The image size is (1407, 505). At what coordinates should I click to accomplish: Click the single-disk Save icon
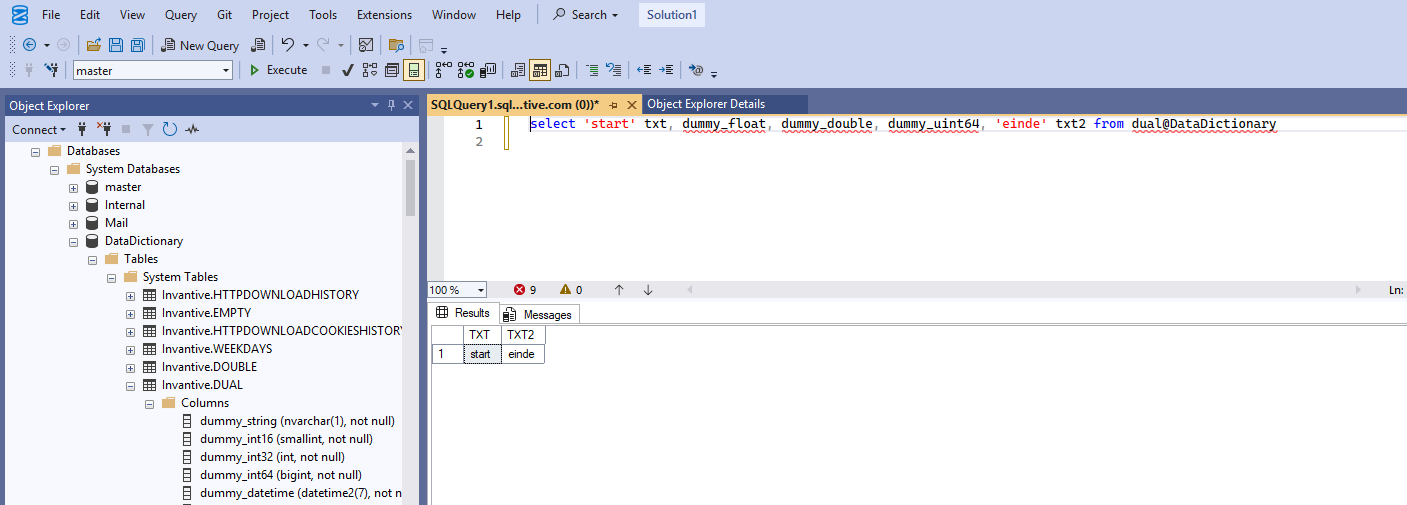coord(116,45)
